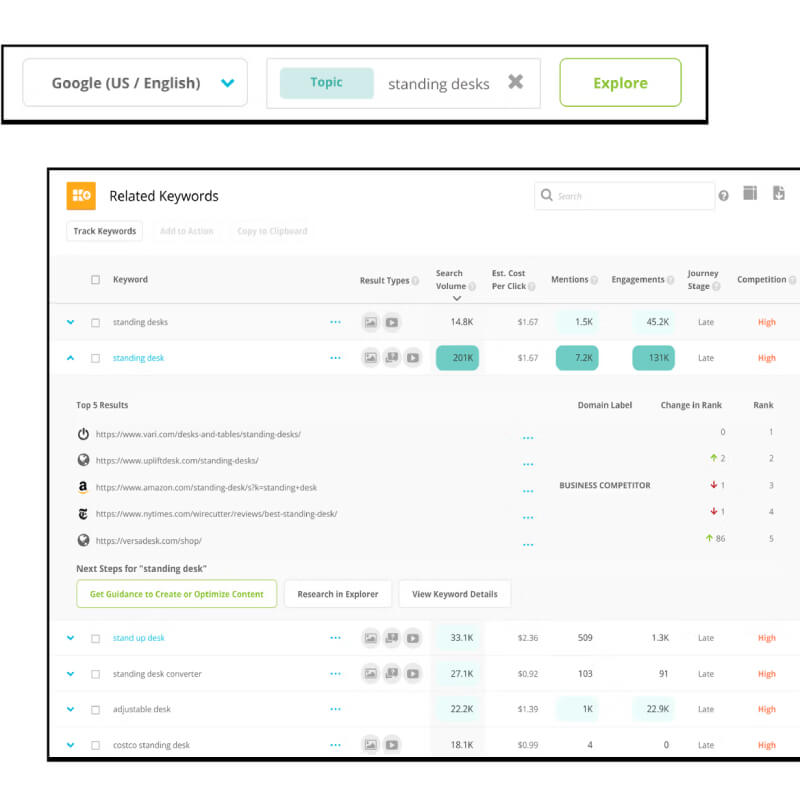This screenshot has width=800, height=800.
Task: Check the standing desk converter checkbox
Action: point(95,674)
